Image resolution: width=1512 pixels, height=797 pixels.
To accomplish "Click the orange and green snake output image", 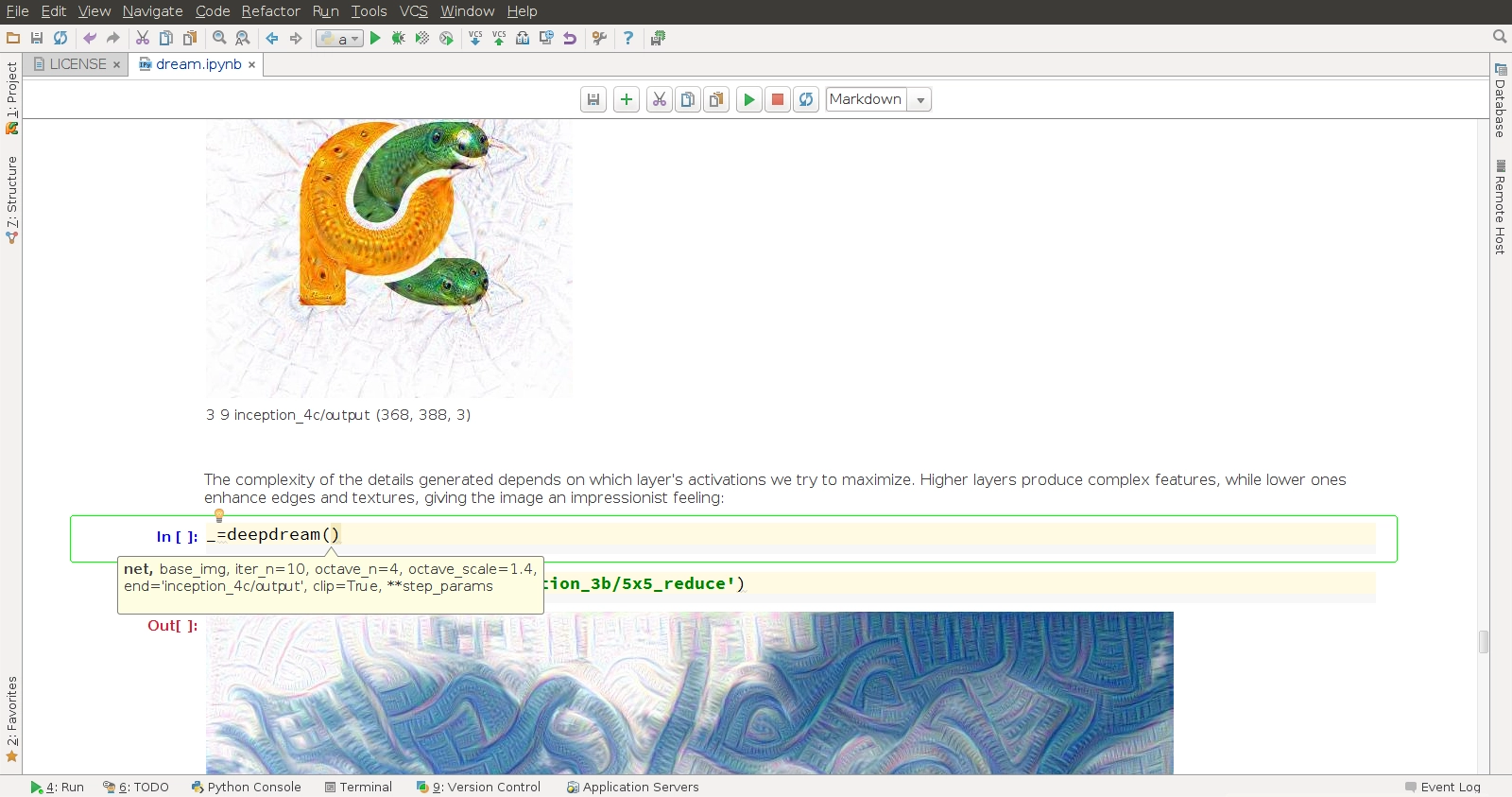I will tap(388, 258).
